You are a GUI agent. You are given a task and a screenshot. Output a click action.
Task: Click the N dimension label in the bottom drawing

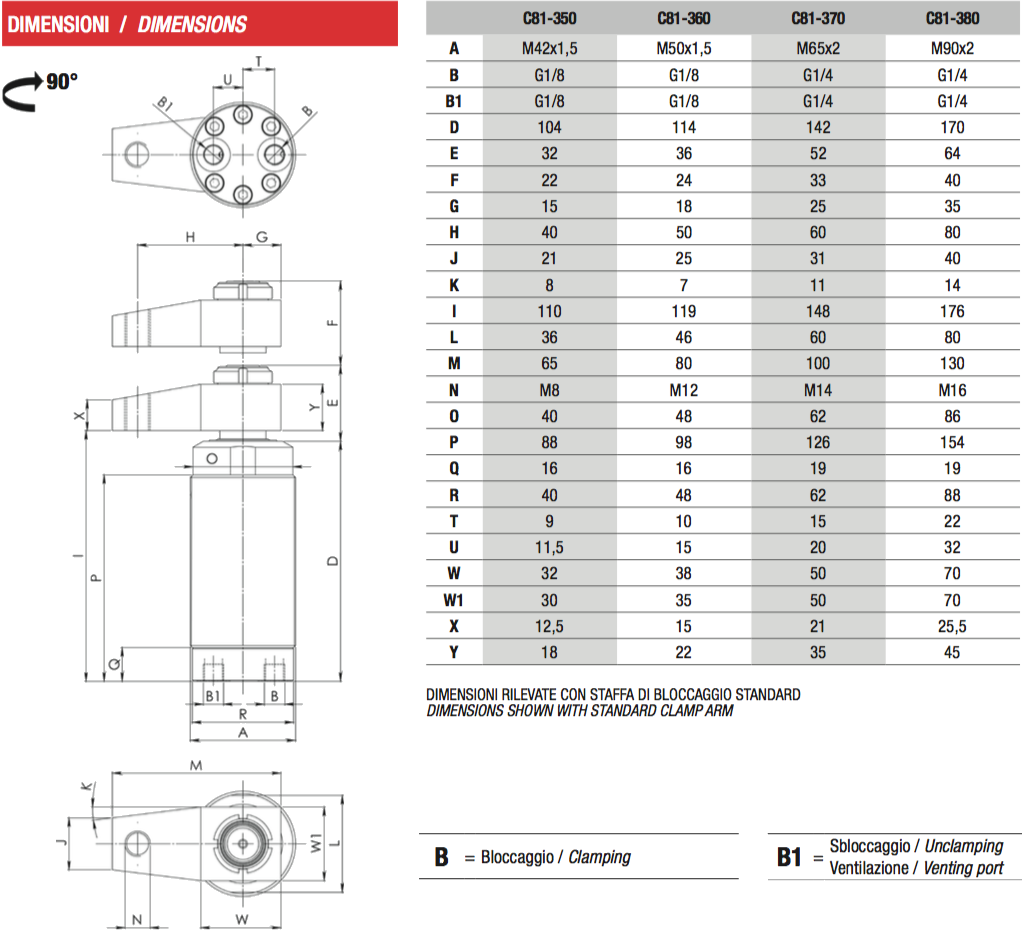pos(137,920)
